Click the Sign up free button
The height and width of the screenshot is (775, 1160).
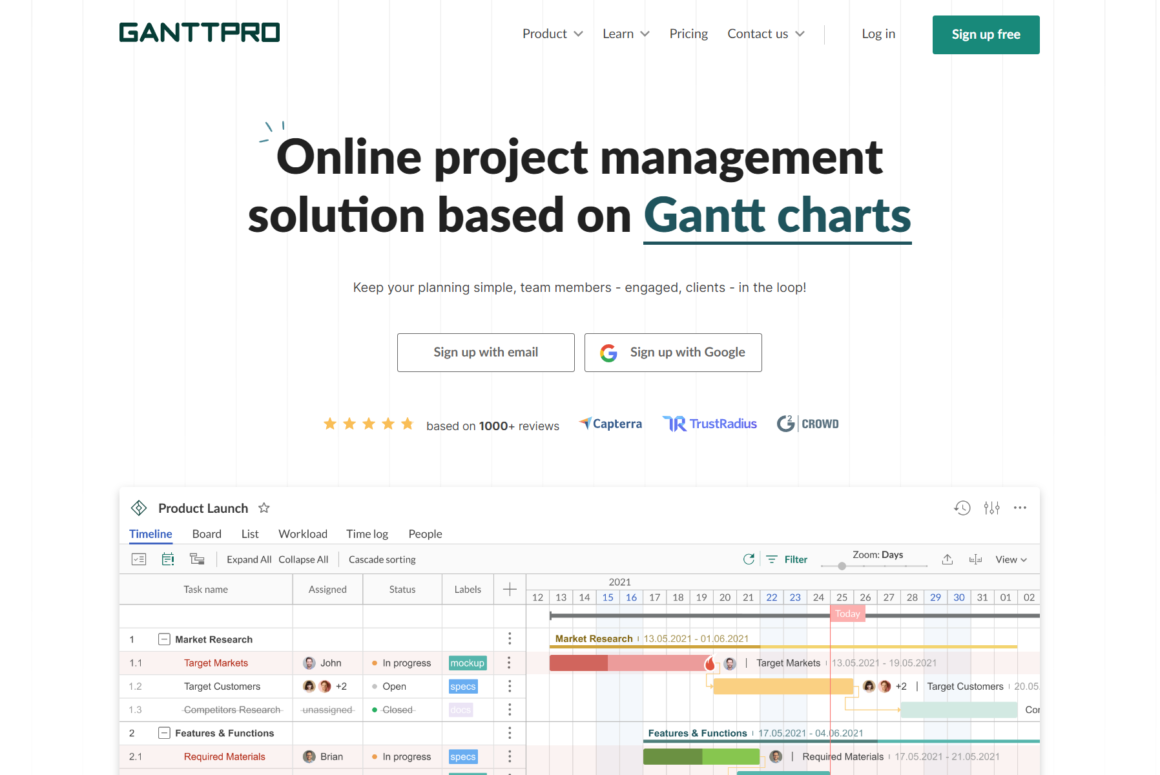986,35
